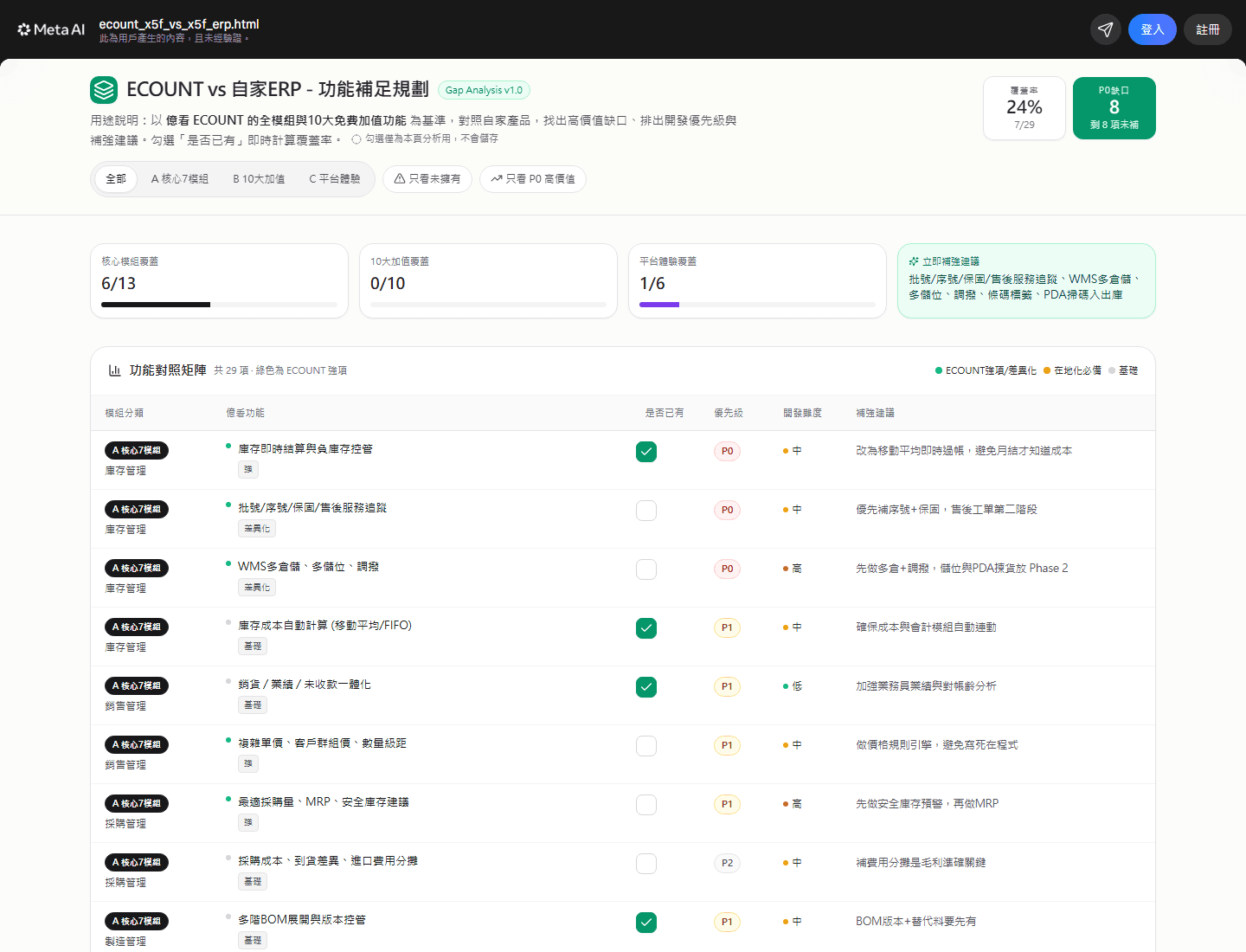1246x952 pixels.
Task: Switch to A 核心7模組 tab
Action: coord(180,179)
